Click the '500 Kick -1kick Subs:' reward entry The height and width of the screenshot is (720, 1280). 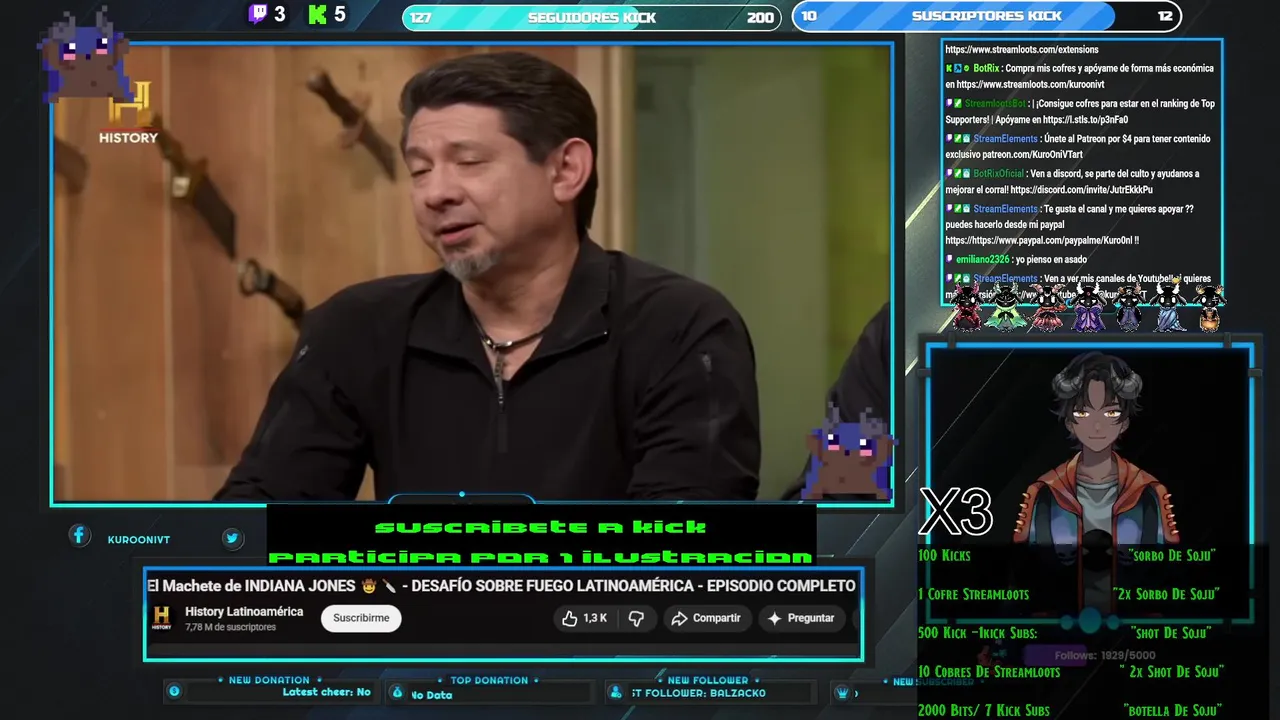pyautogui.click(x=977, y=633)
